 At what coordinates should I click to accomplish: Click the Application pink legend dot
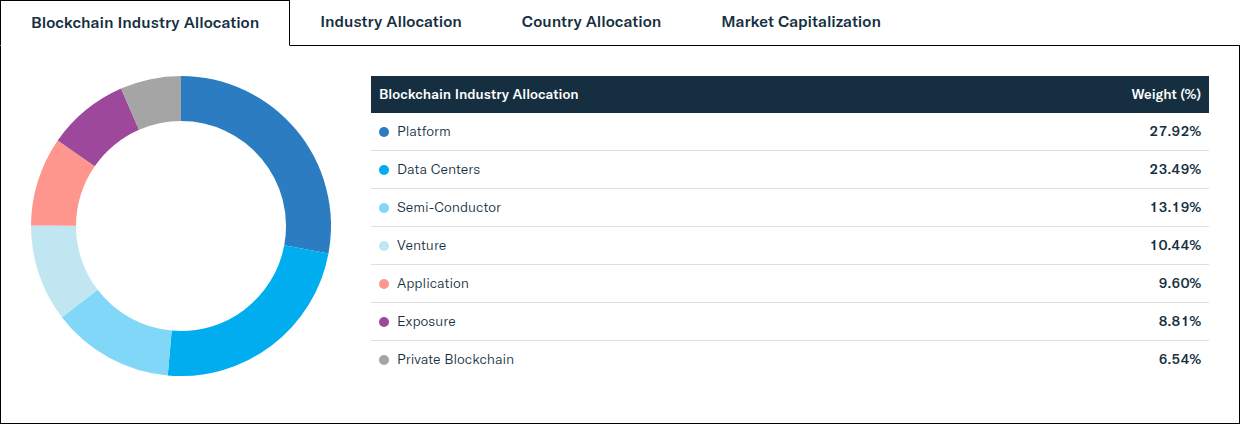tap(384, 284)
